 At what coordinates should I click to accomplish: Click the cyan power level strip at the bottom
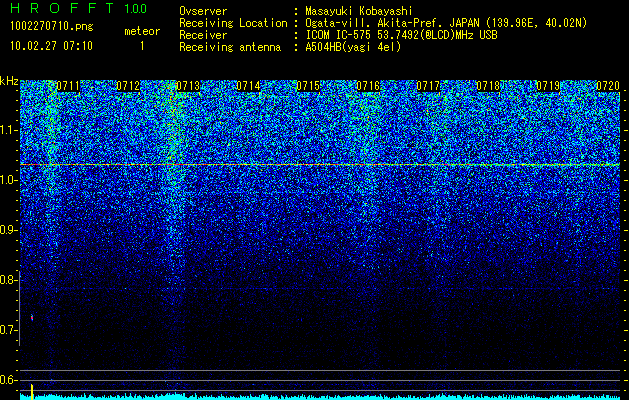click(x=320, y=397)
